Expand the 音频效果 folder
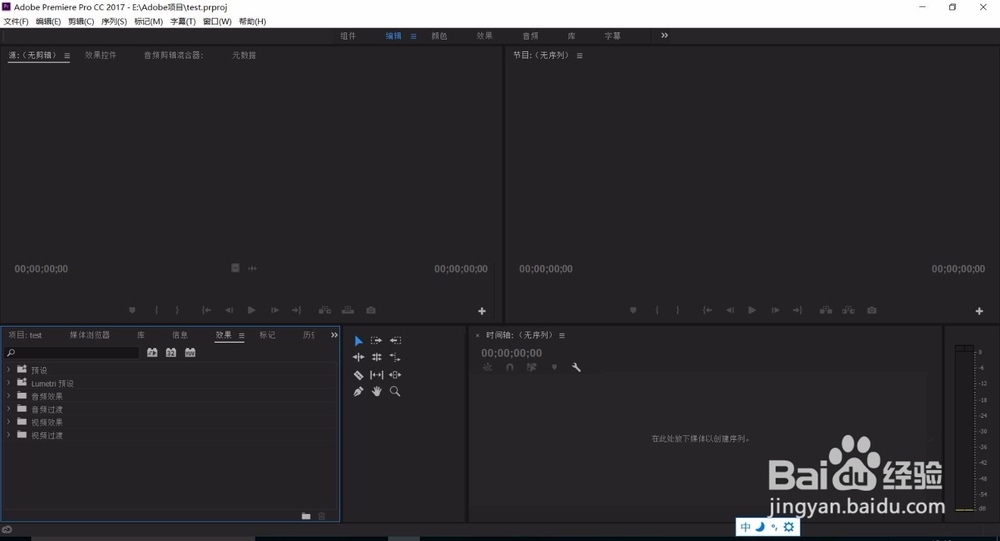 [x=8, y=396]
